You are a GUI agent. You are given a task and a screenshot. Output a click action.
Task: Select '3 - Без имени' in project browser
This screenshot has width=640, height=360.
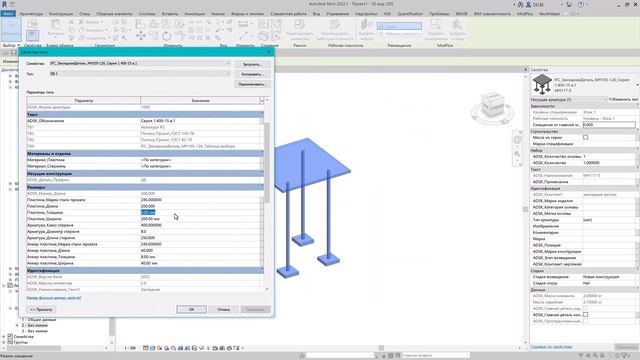[34, 331]
